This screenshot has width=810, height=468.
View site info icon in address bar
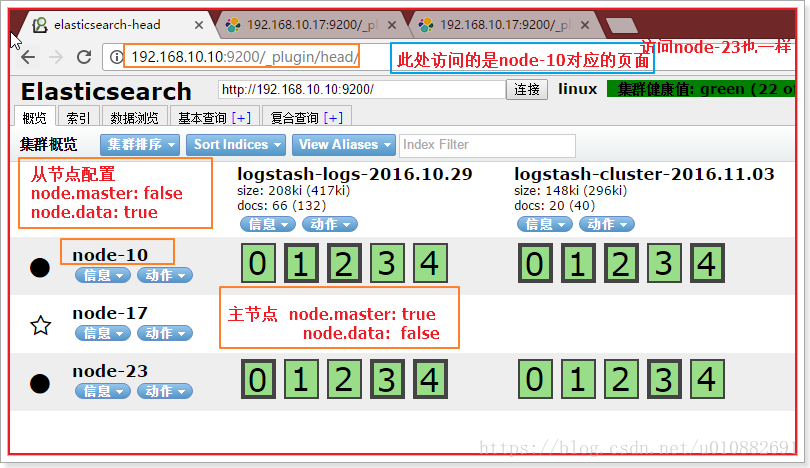[x=117, y=57]
